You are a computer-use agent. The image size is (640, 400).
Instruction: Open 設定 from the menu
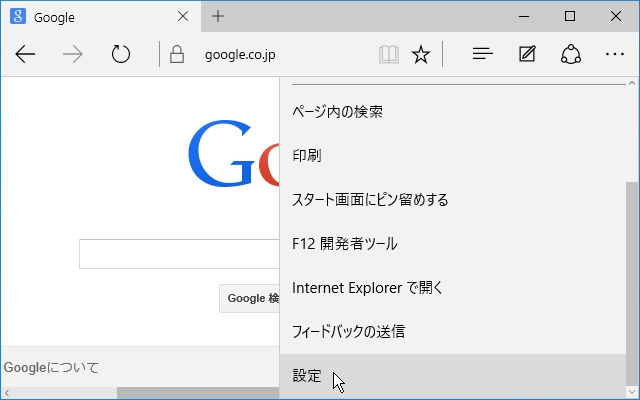(453, 376)
